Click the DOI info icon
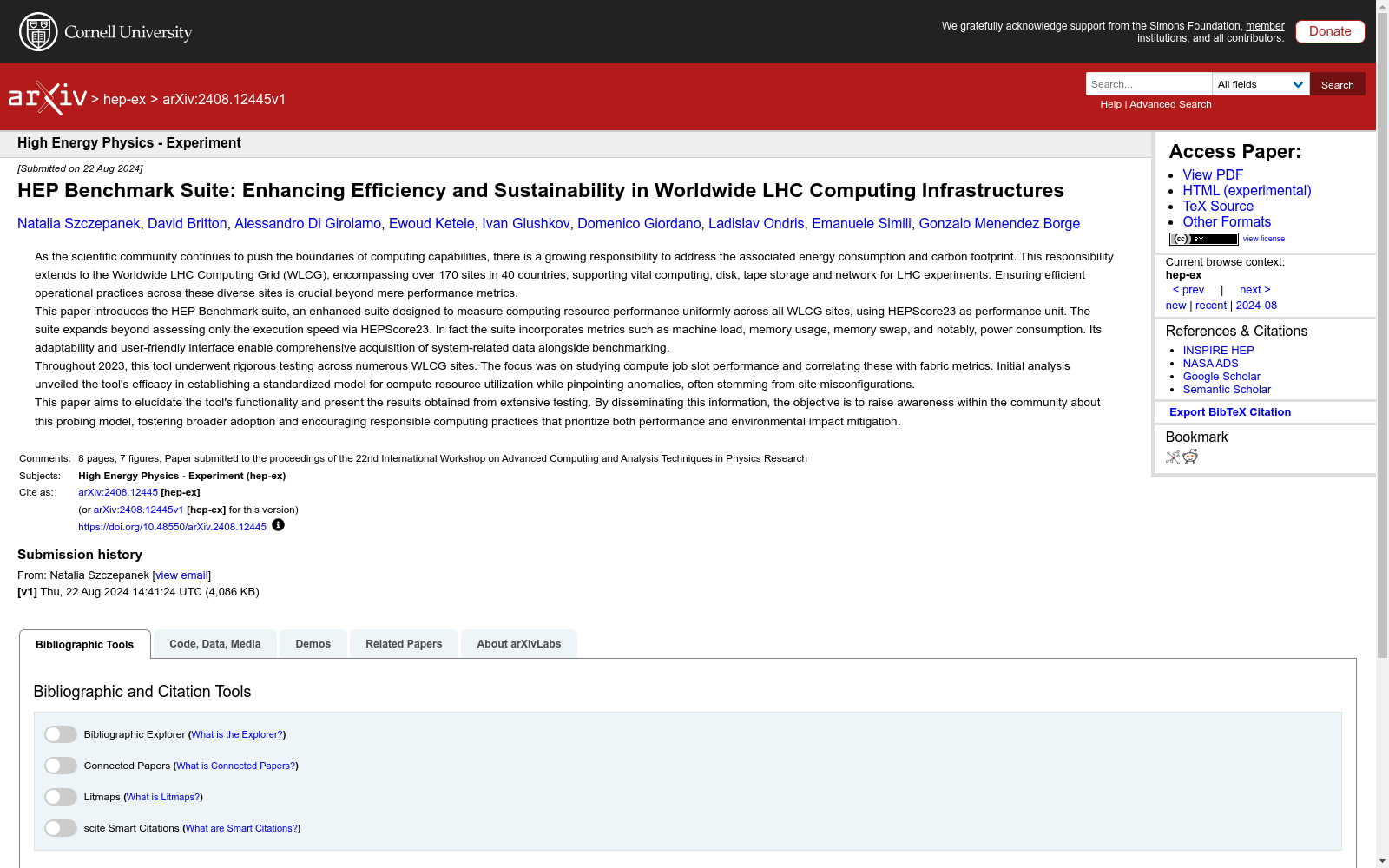This screenshot has height=868, width=1389. click(x=278, y=525)
